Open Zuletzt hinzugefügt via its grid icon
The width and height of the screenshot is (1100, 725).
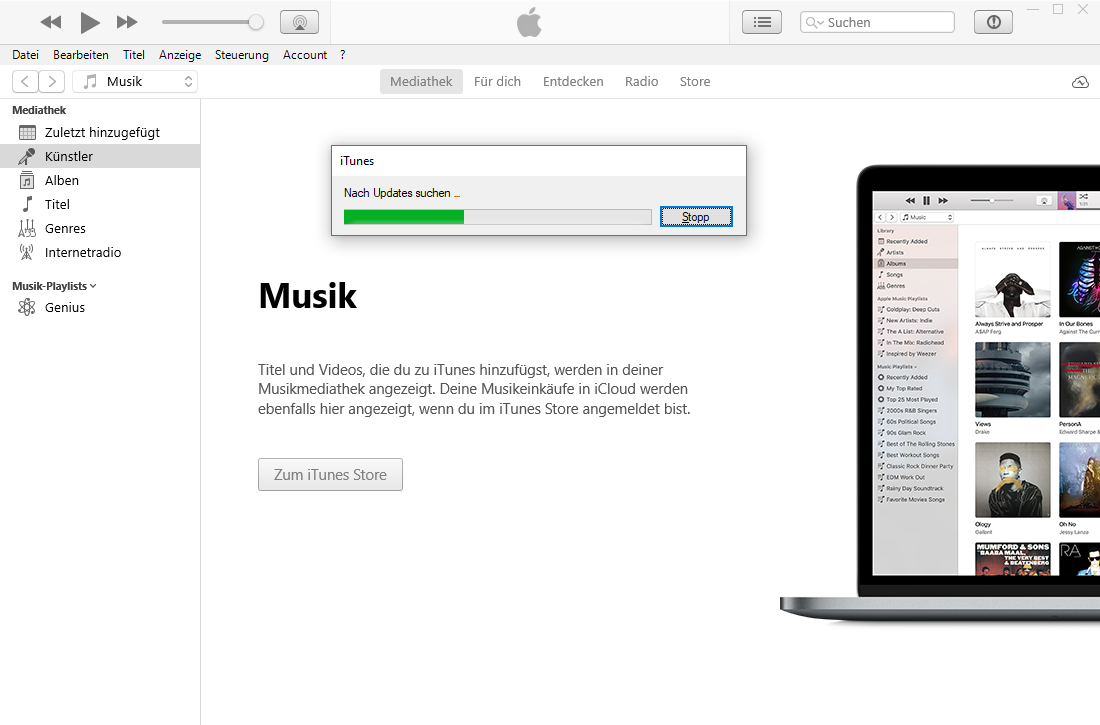[28, 132]
